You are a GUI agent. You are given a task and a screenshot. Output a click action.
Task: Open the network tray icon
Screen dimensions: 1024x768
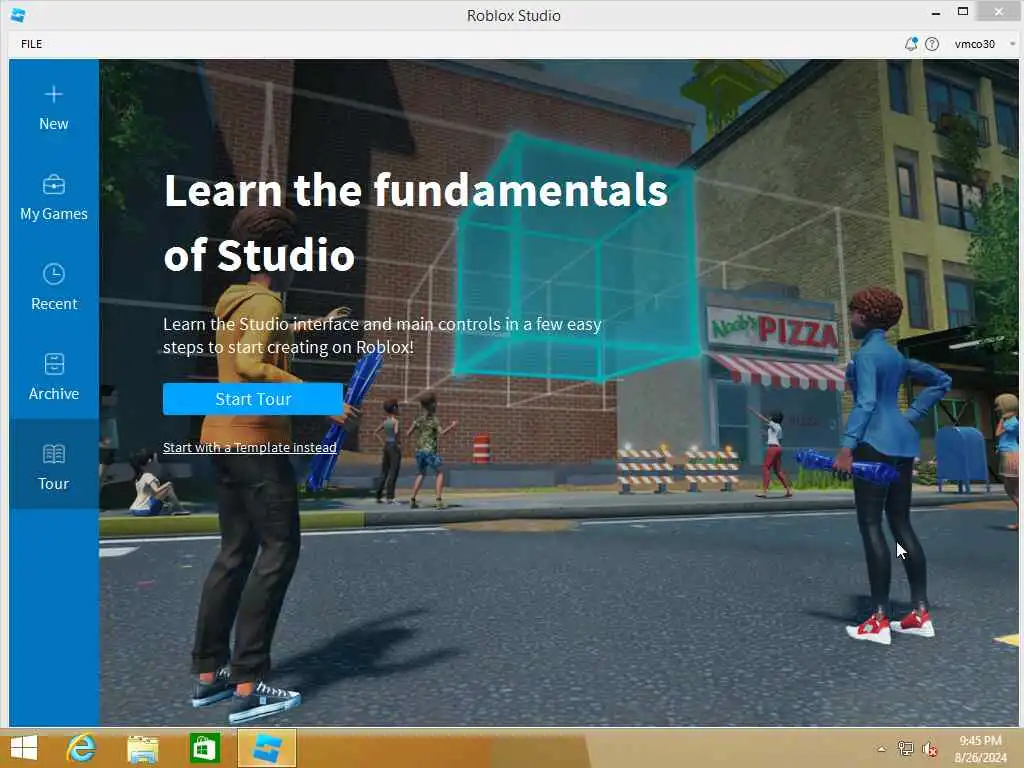(x=905, y=749)
